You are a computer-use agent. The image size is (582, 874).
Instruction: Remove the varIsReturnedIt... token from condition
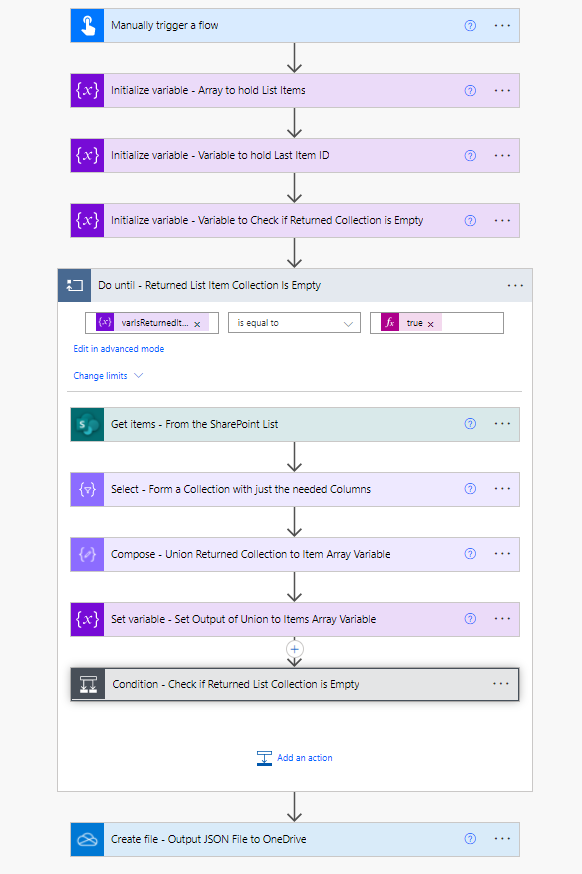(197, 324)
